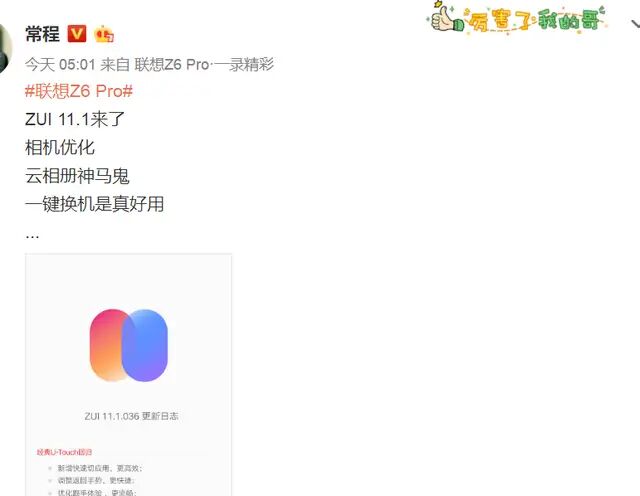Open the username 常程 profile link
This screenshot has width=640, height=496.
click(42, 33)
